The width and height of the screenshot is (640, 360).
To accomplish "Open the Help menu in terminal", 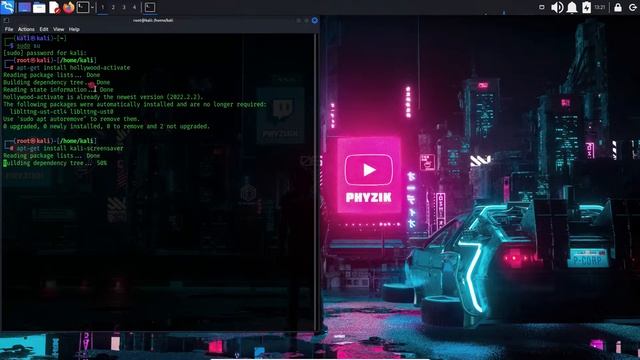I will tap(74, 29).
